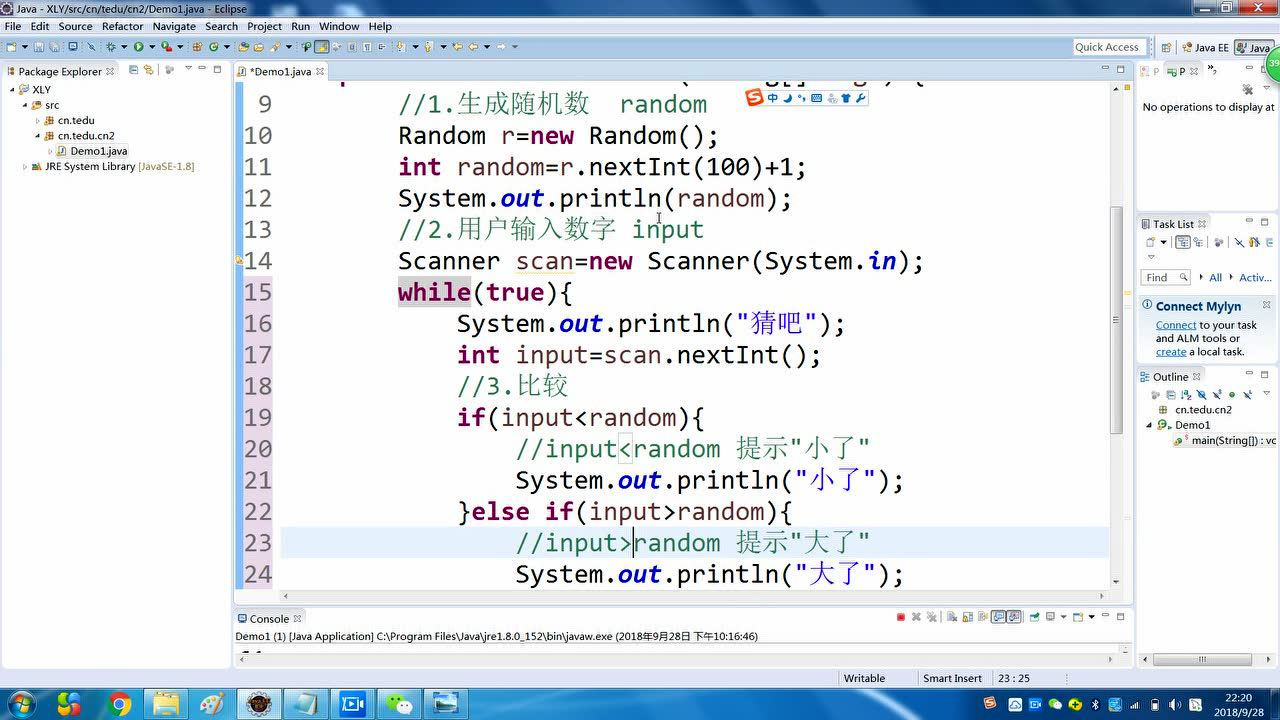1280x720 pixels.
Task: Switch to the Java perspective
Action: pos(1253,47)
